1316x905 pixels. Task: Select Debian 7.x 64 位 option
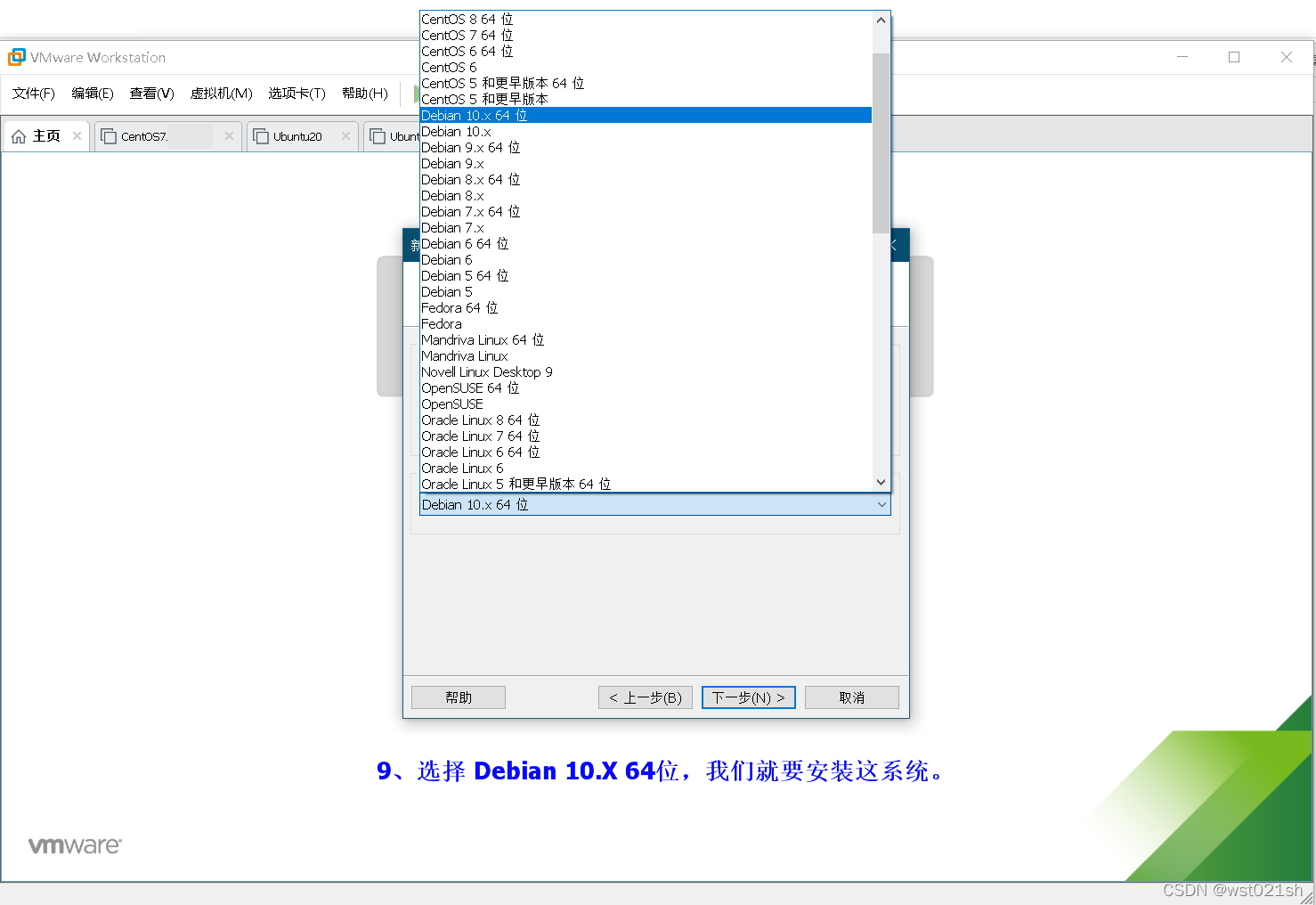tap(646, 212)
